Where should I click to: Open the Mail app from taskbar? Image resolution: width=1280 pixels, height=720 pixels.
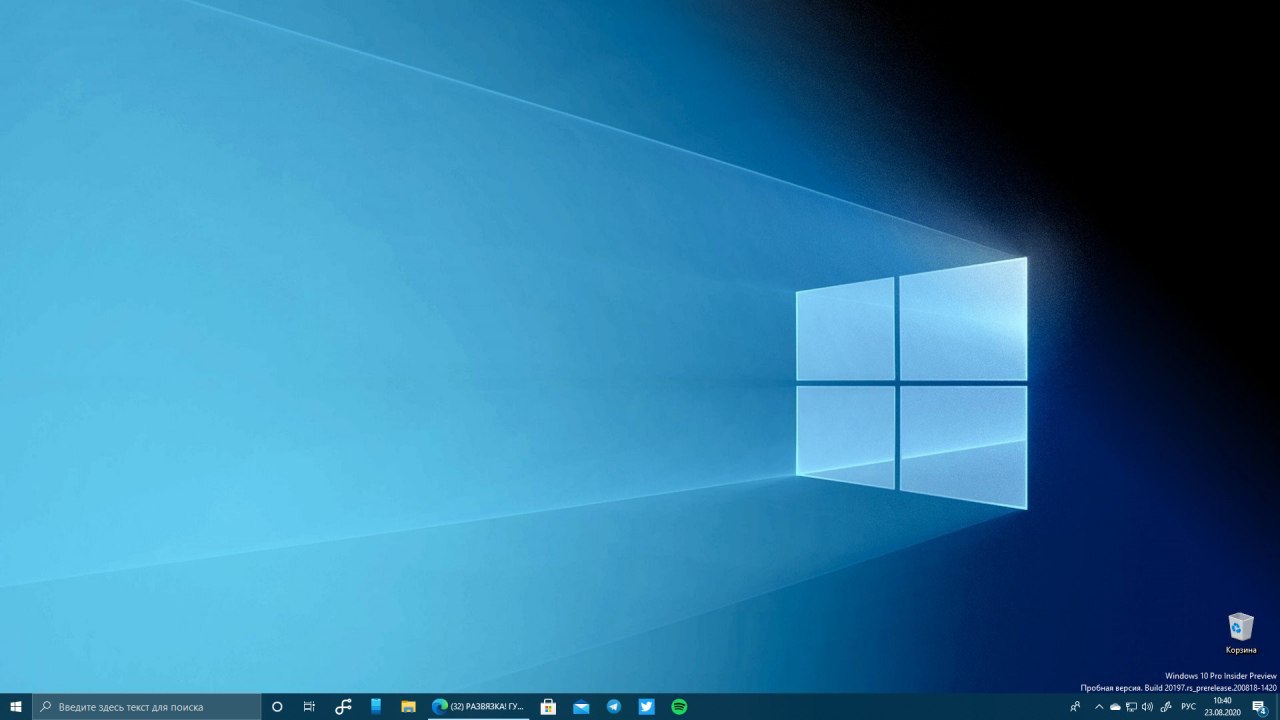(581, 707)
